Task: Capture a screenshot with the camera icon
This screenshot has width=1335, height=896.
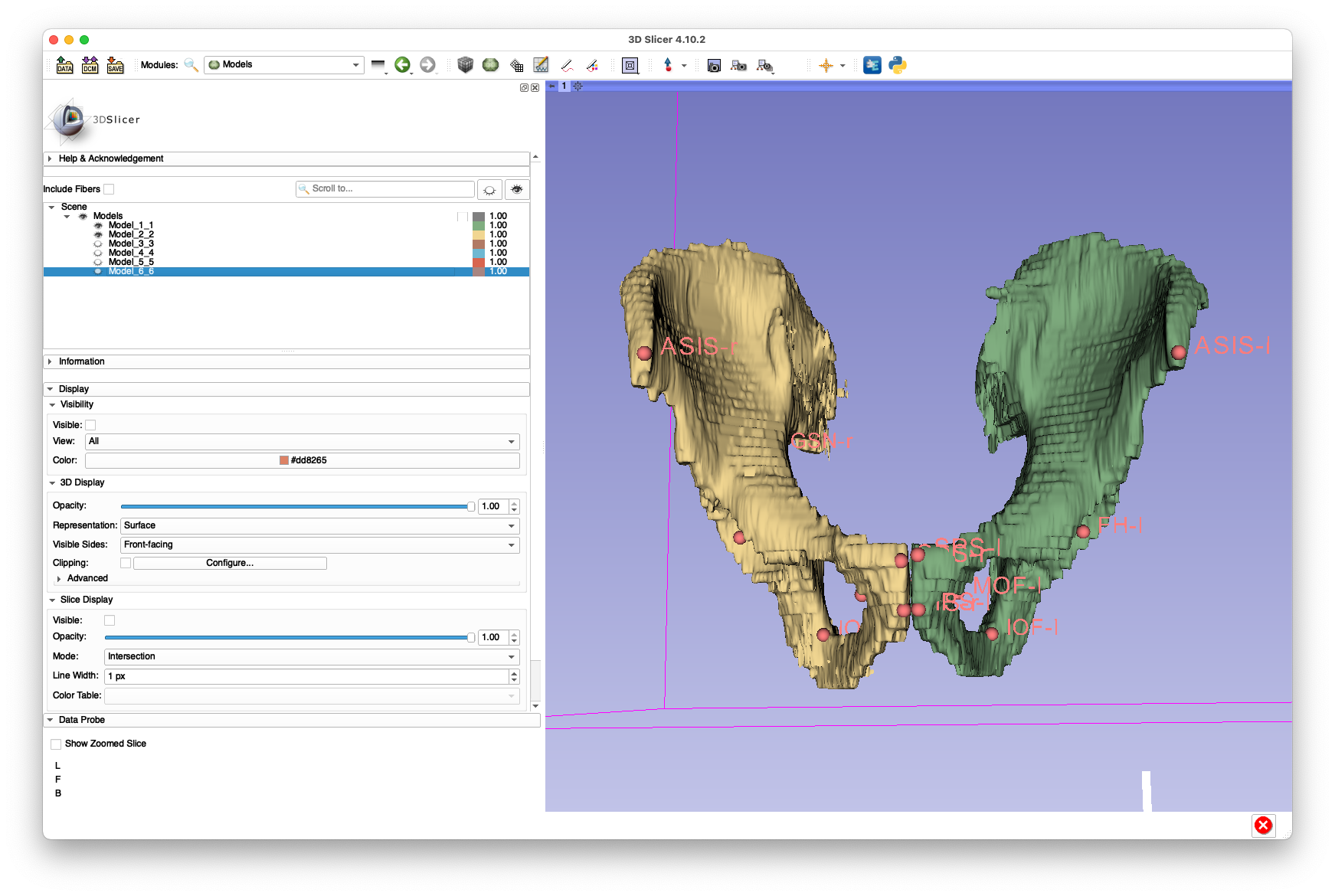Action: [x=714, y=65]
